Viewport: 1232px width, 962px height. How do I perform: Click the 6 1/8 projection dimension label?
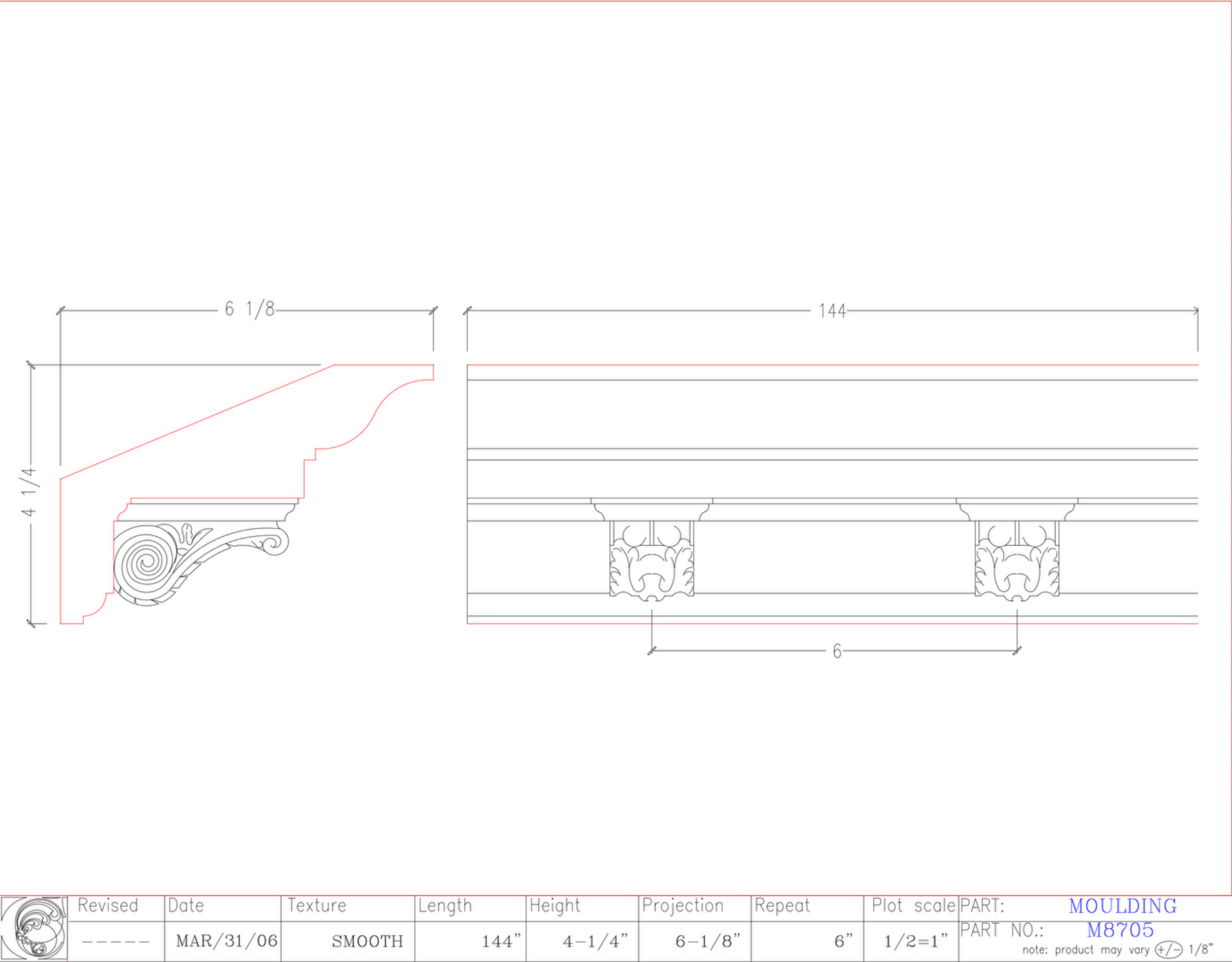[x=249, y=309]
